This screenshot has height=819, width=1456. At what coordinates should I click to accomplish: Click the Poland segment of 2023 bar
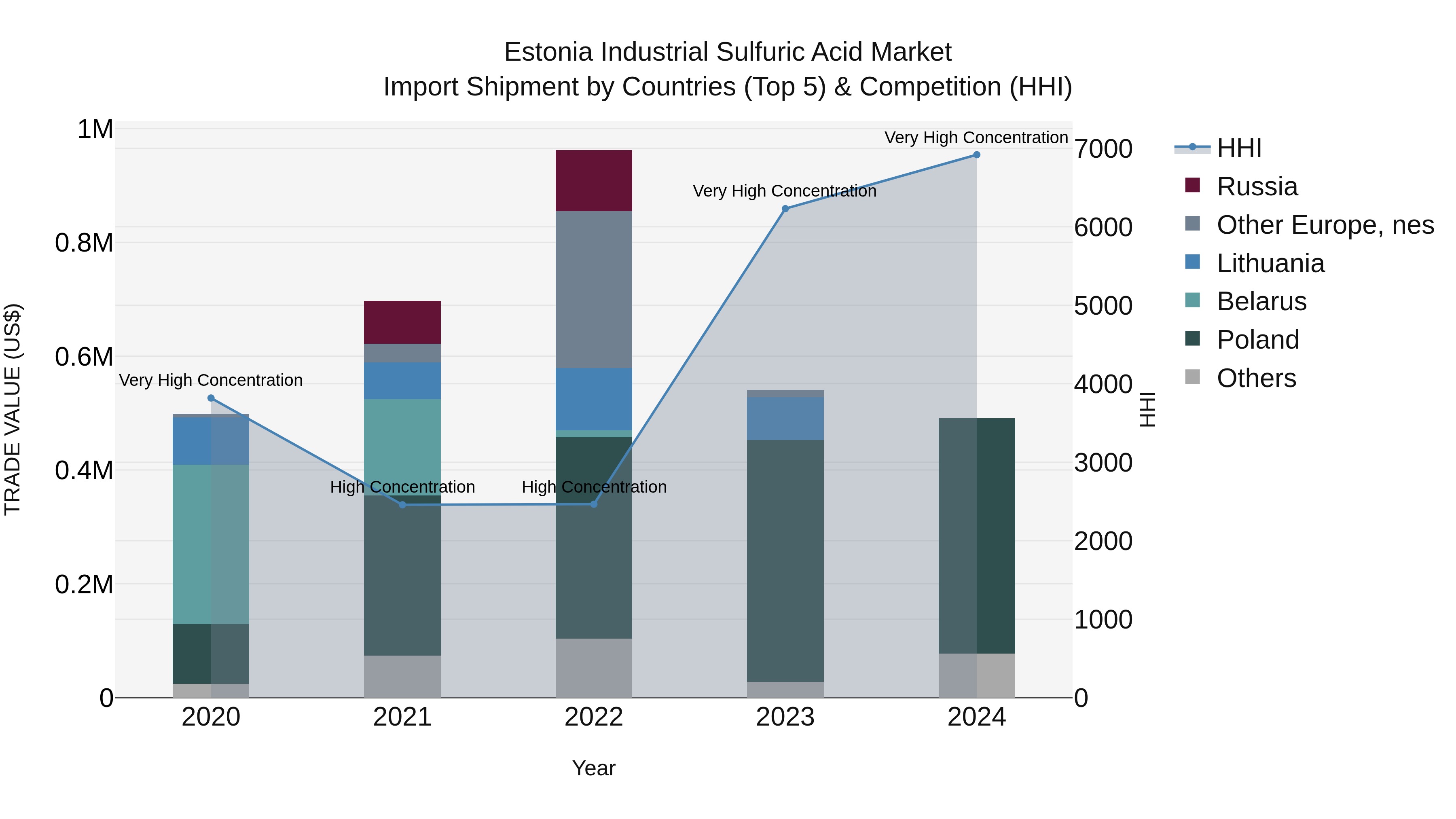point(786,561)
